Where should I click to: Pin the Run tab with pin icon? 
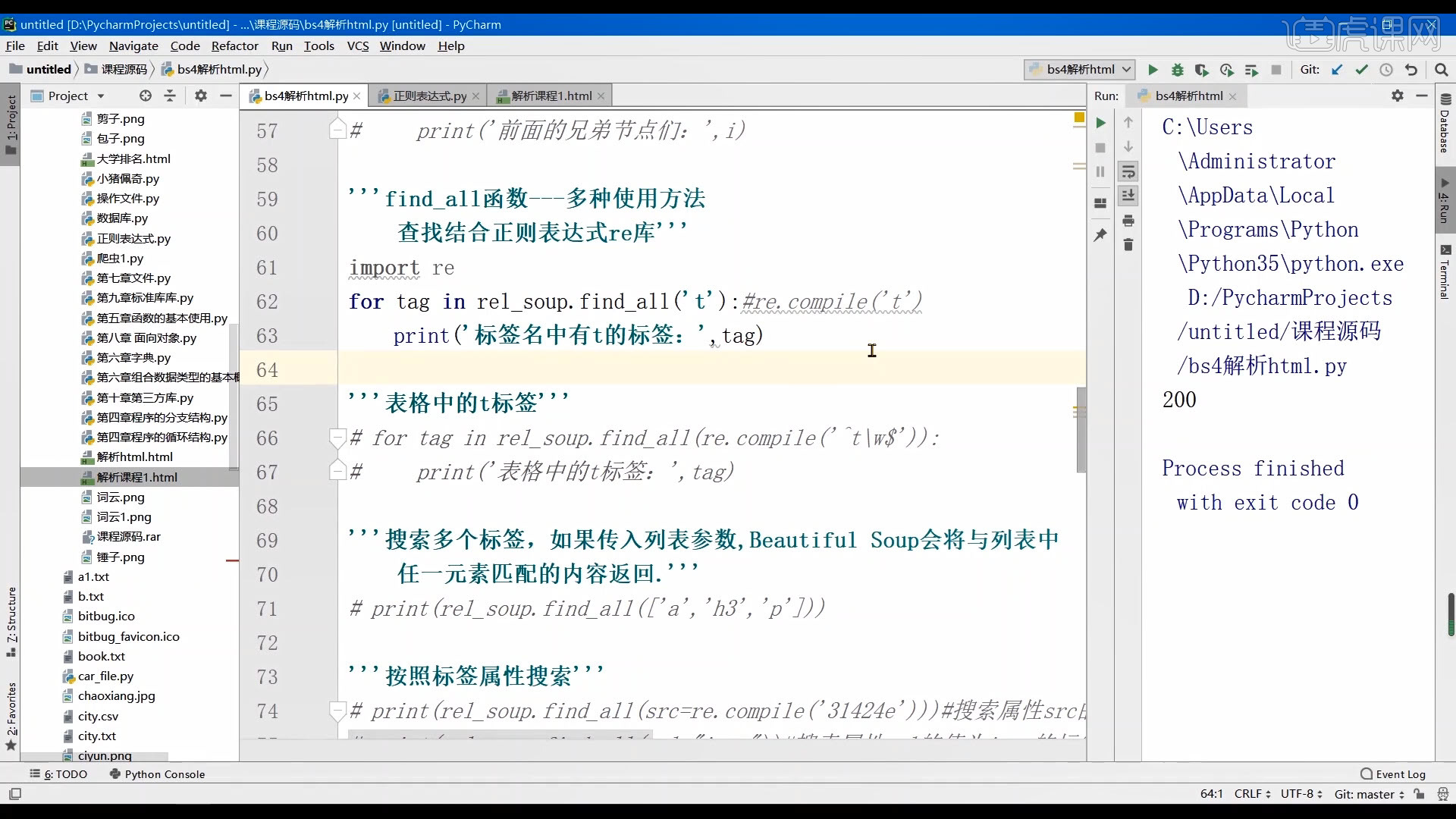pyautogui.click(x=1100, y=235)
